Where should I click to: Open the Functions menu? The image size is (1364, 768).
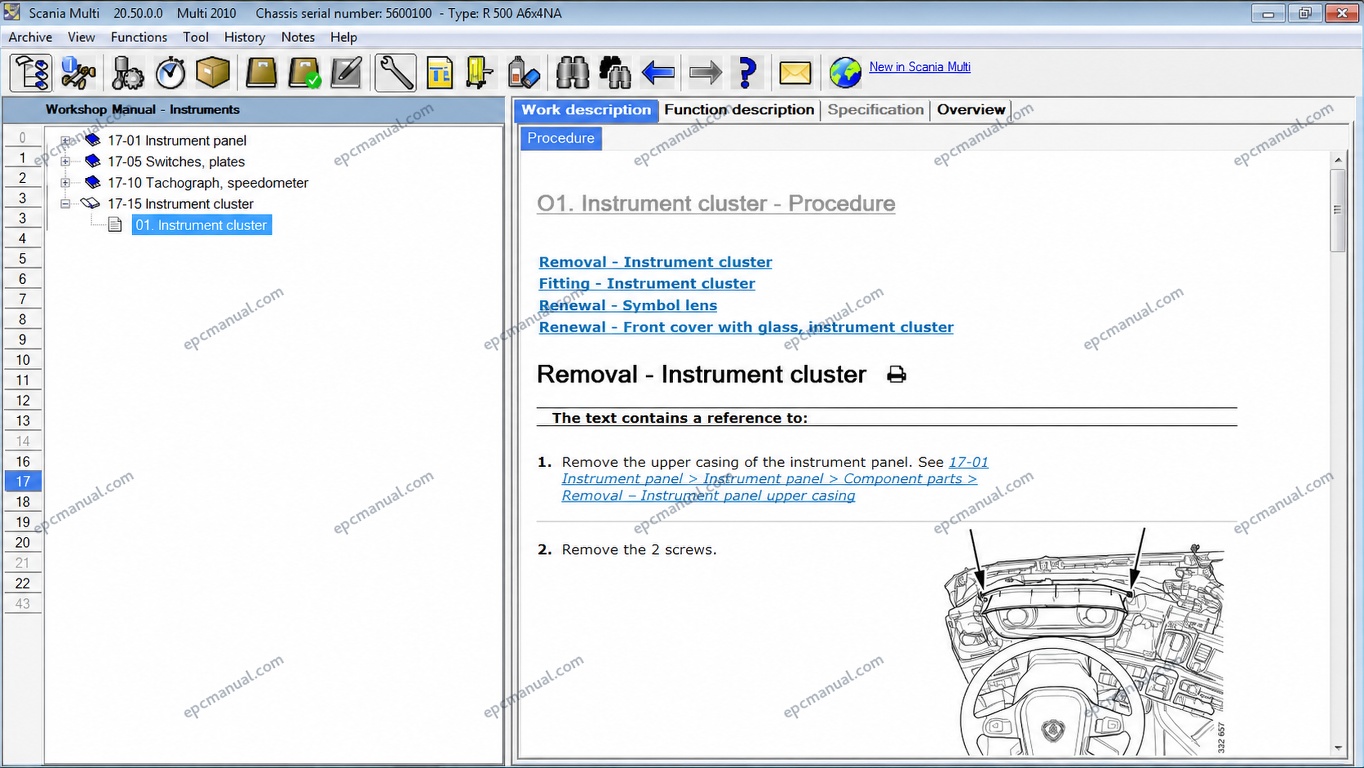(139, 37)
